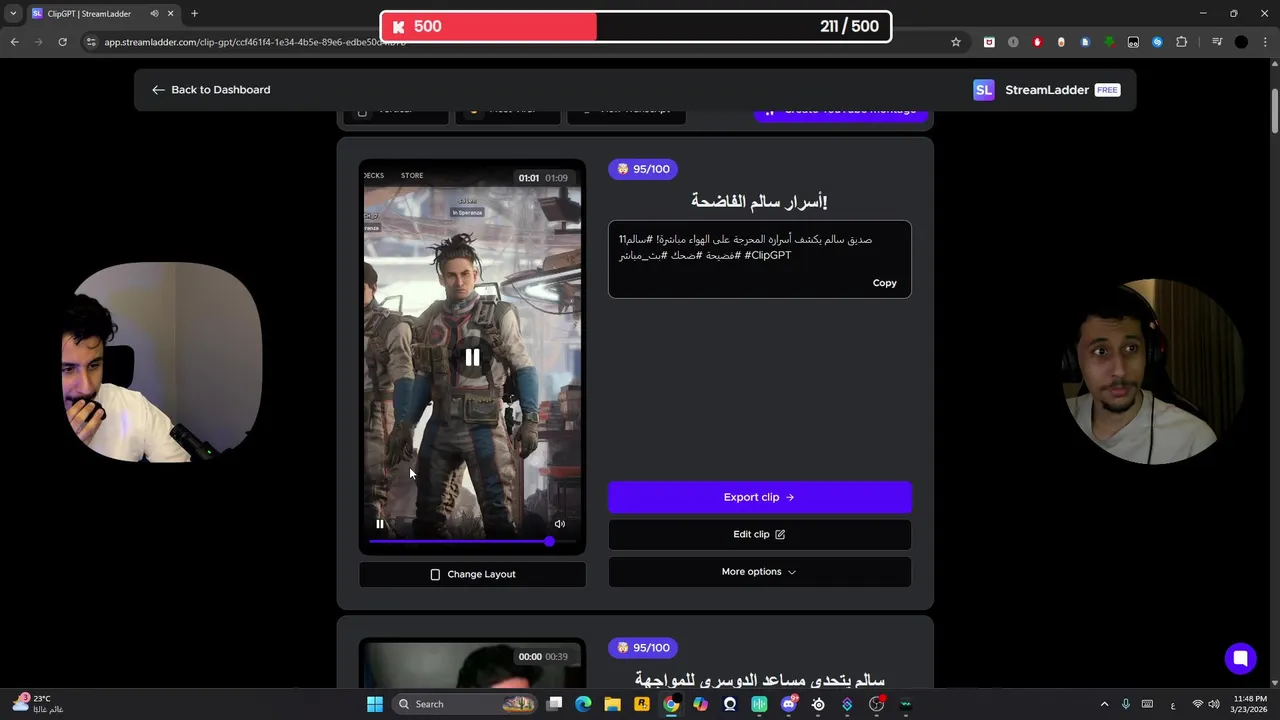Viewport: 1280px width, 720px height.
Task: Pause the clip with the bottom-left pause icon
Action: tap(380, 524)
